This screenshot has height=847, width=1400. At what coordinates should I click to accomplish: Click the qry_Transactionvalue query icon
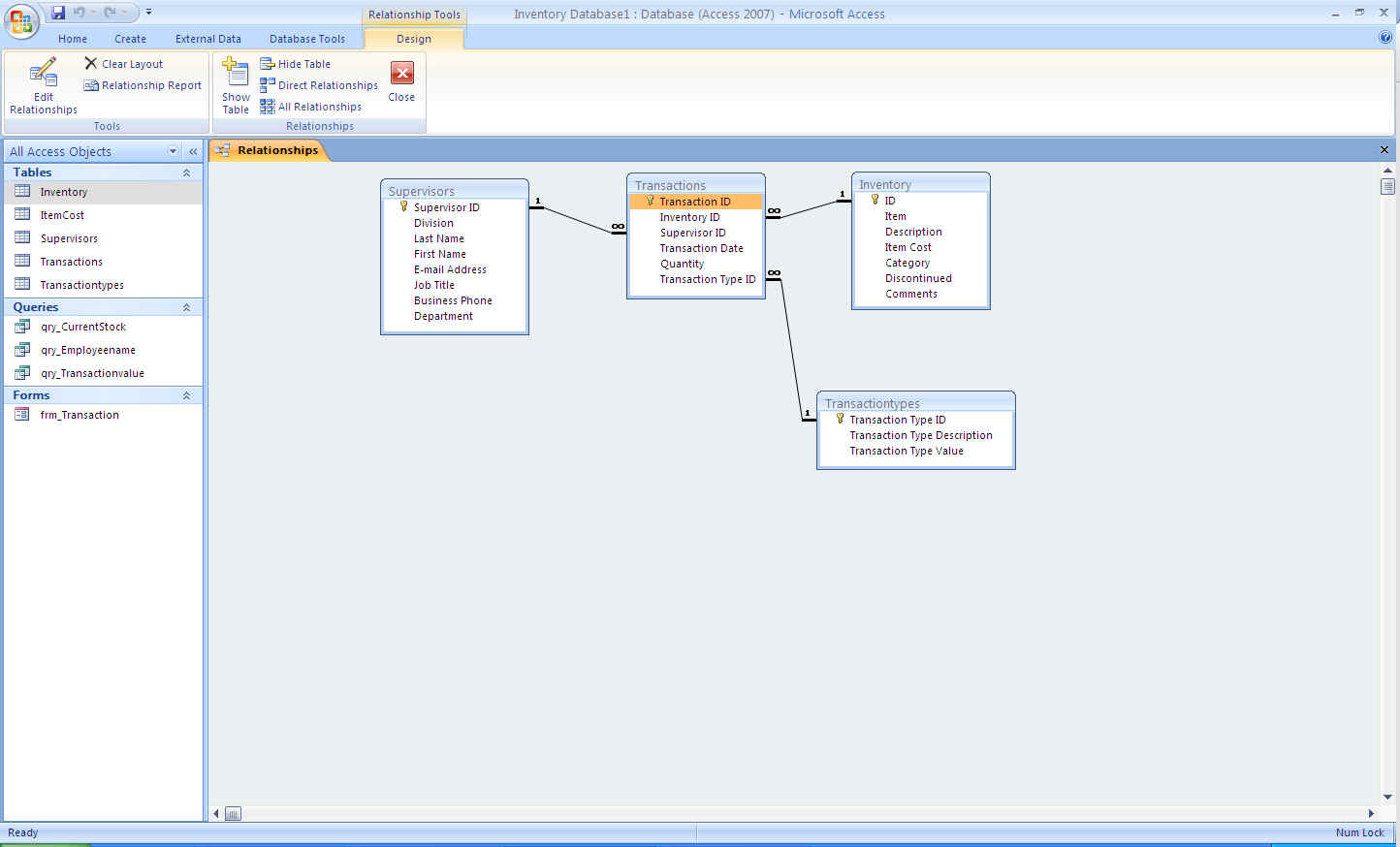pos(22,373)
